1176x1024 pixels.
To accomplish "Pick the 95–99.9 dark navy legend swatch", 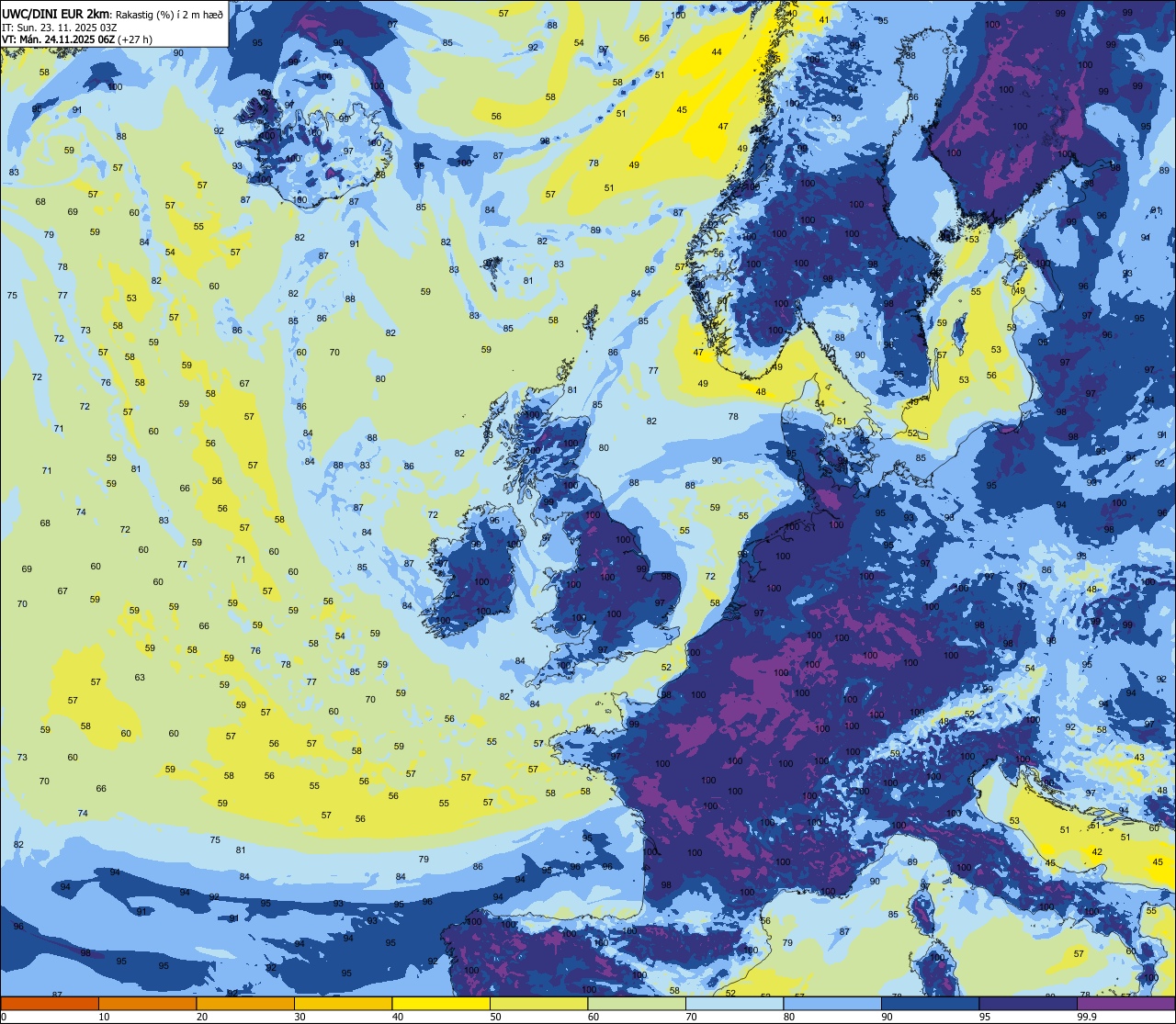I will pyautogui.click(x=1028, y=1003).
